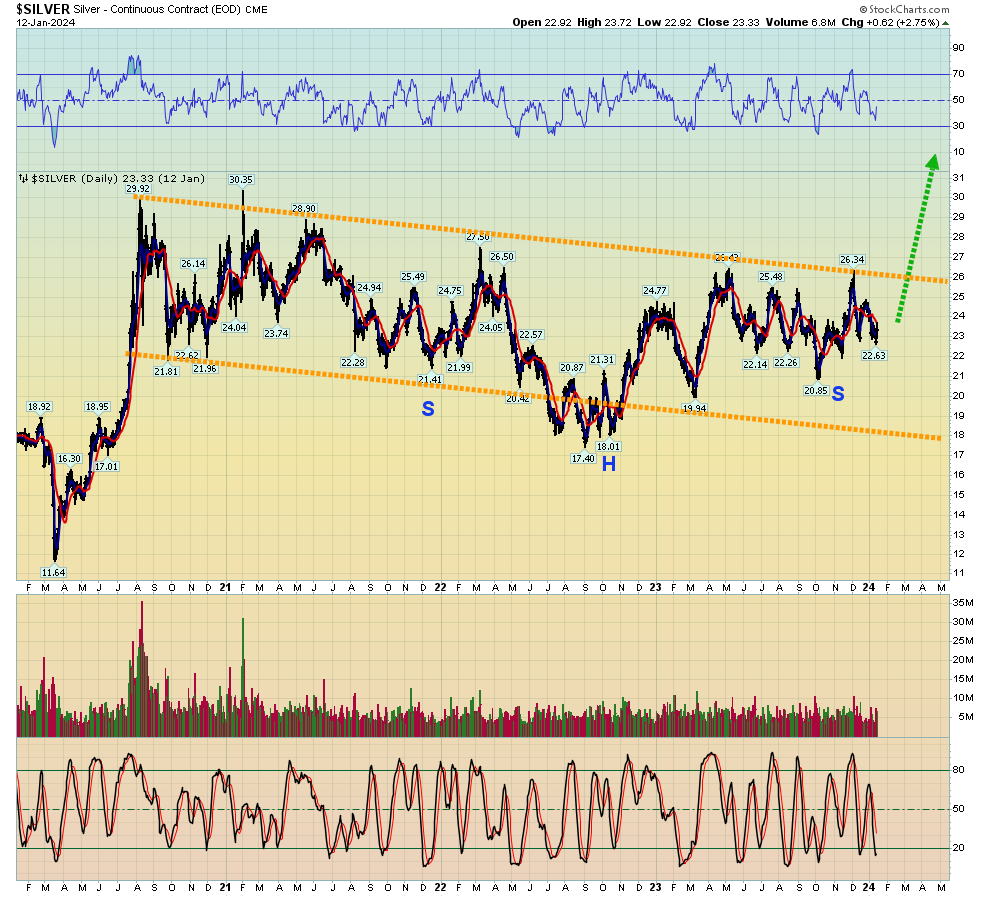990x897 pixels.
Task: Click the green dotted upward arrow head
Action: pyautogui.click(x=933, y=162)
